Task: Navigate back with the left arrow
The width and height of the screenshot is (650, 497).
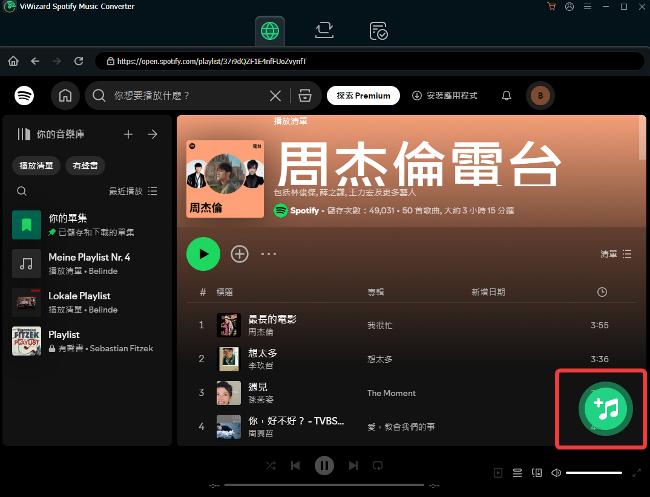Action: 35,61
